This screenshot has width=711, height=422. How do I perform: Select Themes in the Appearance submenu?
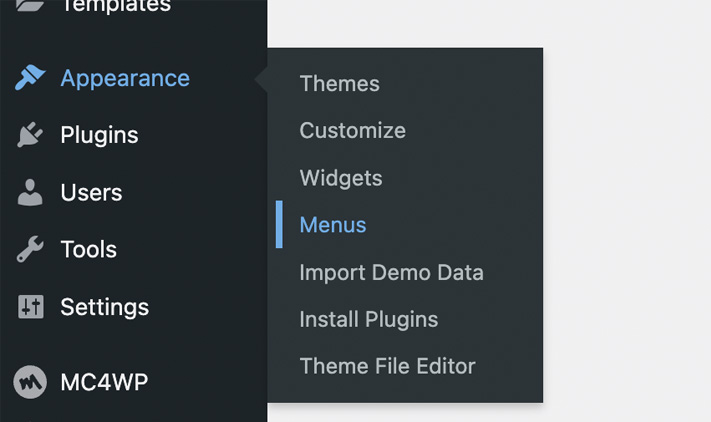click(340, 83)
